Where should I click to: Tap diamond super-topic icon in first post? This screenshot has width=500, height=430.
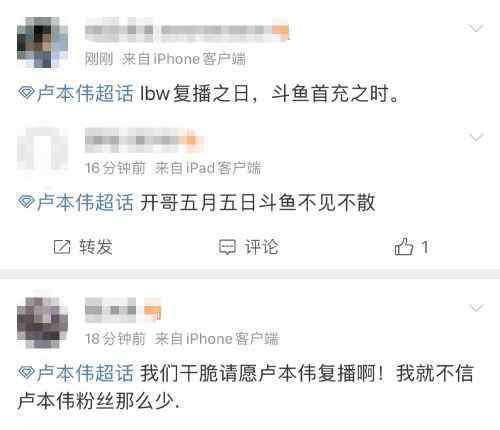click(26, 93)
